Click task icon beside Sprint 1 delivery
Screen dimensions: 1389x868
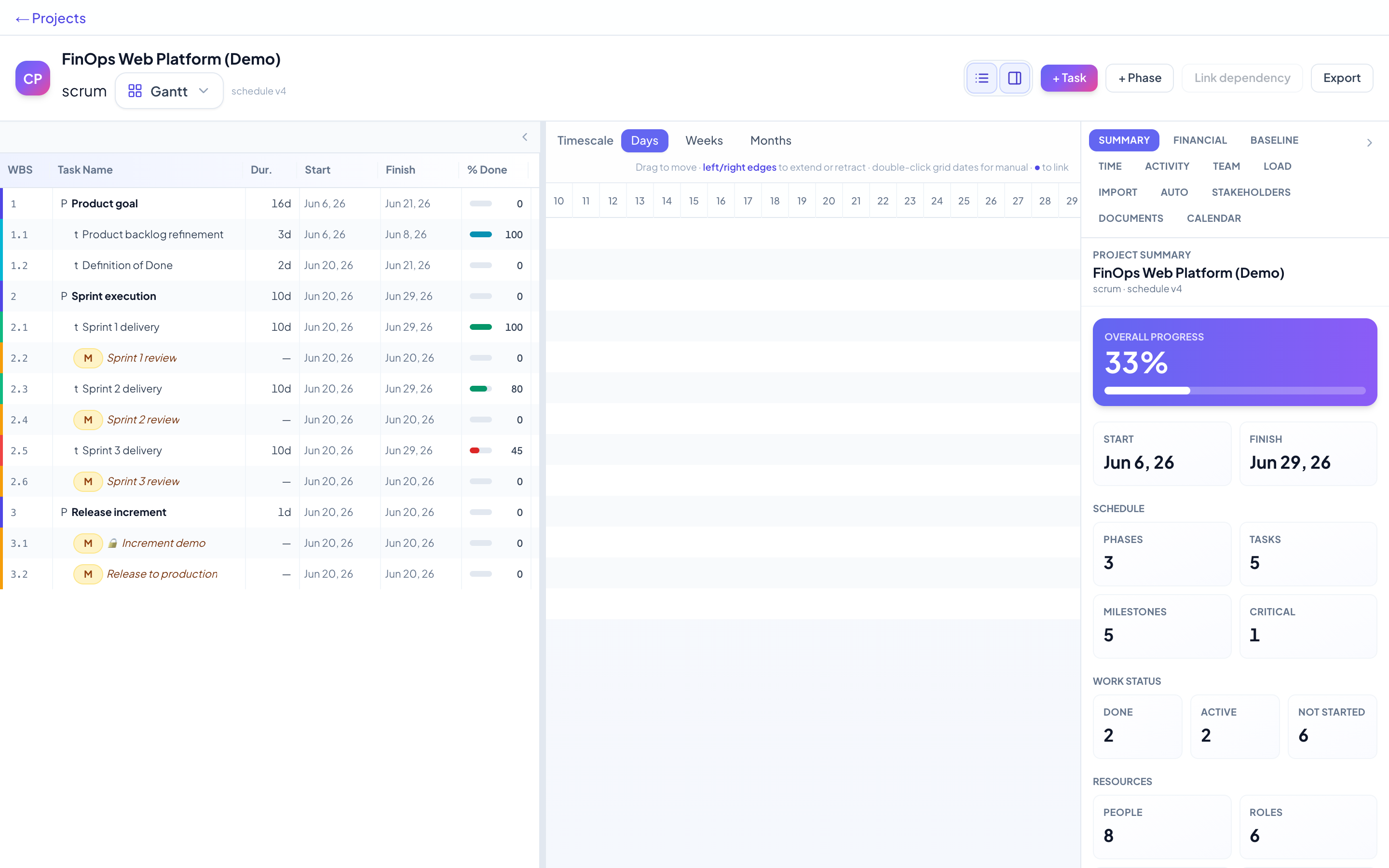76,327
